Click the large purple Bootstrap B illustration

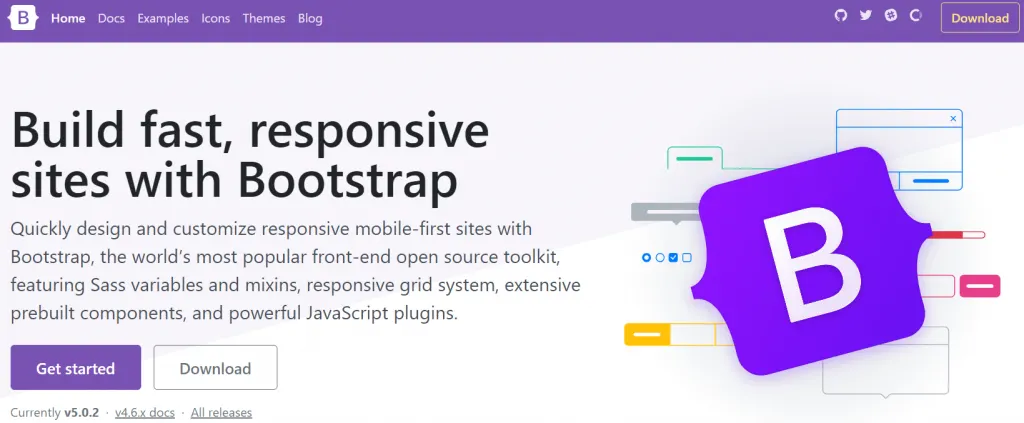point(812,261)
